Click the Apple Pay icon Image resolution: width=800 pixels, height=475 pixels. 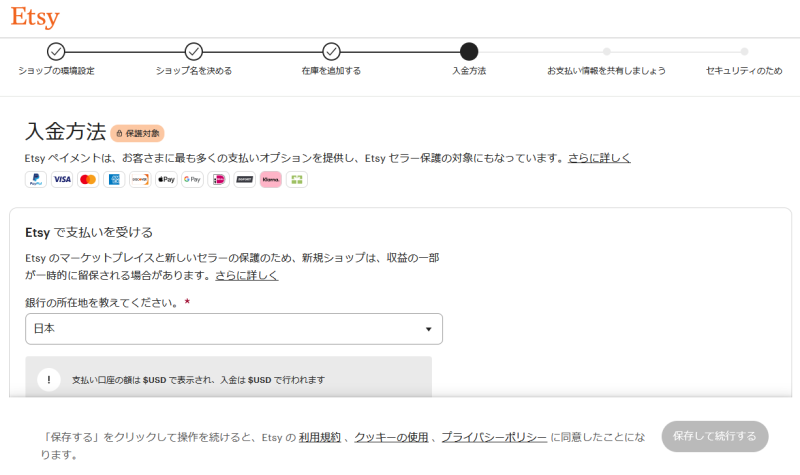[166, 180]
